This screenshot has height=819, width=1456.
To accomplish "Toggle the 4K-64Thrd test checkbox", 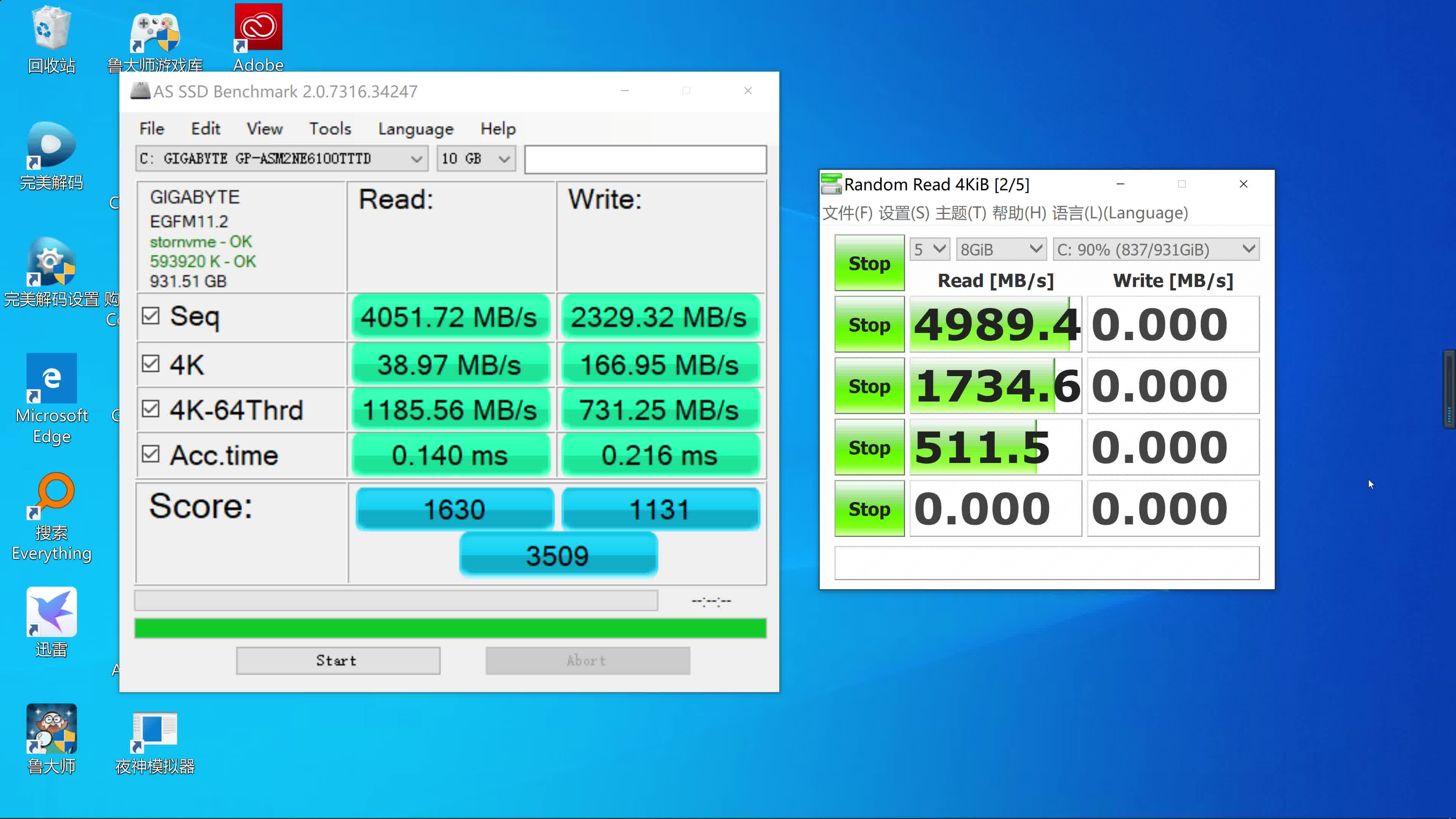I will click(151, 409).
